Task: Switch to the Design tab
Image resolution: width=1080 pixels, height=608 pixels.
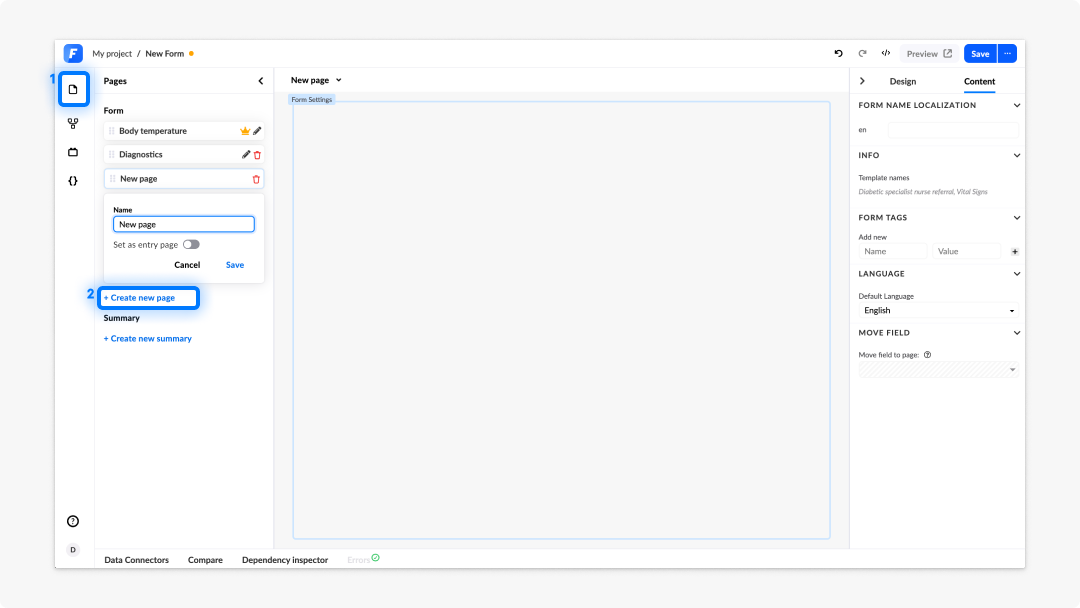Action: coord(902,81)
